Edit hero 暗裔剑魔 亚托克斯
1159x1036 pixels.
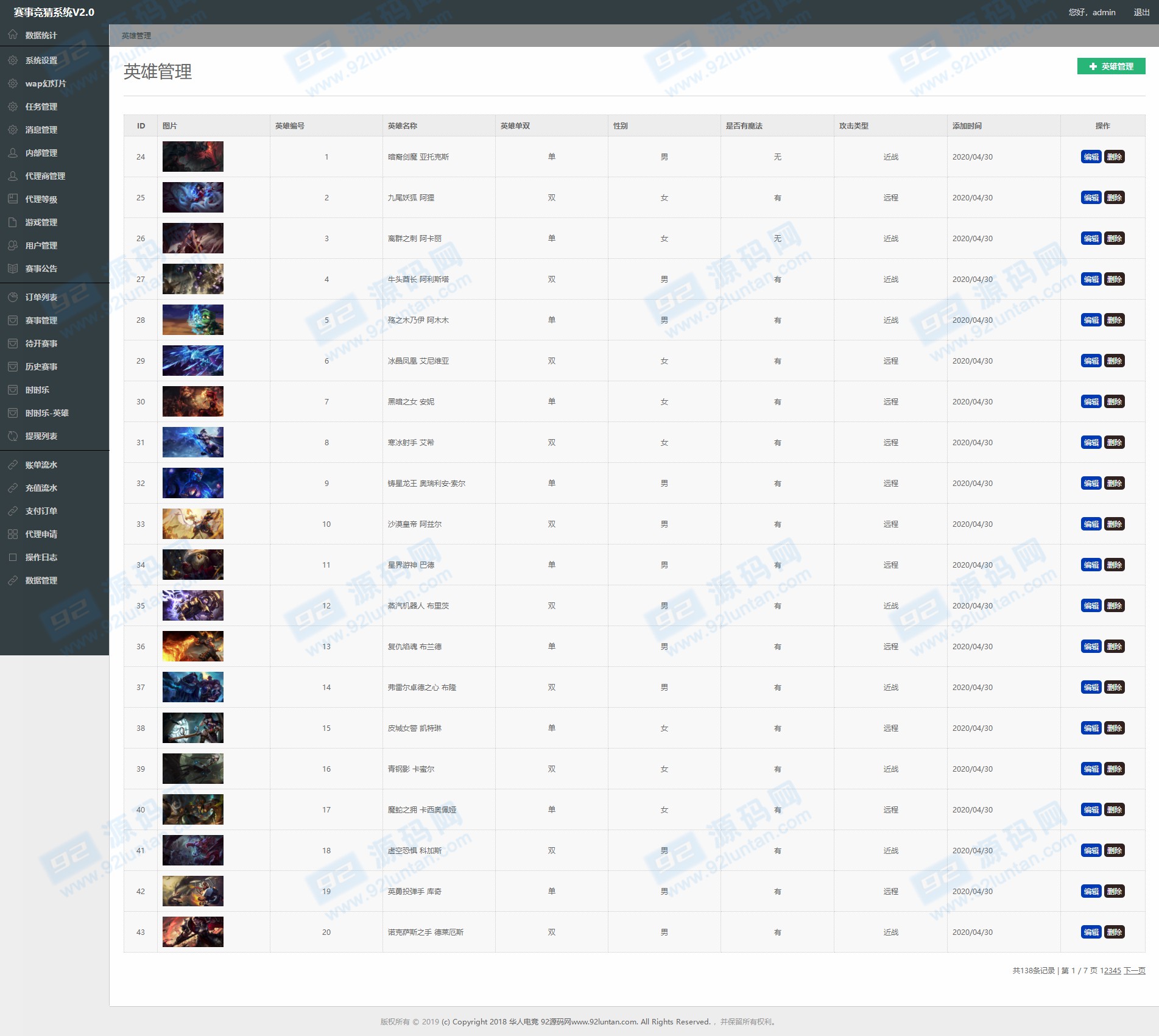pos(1091,157)
